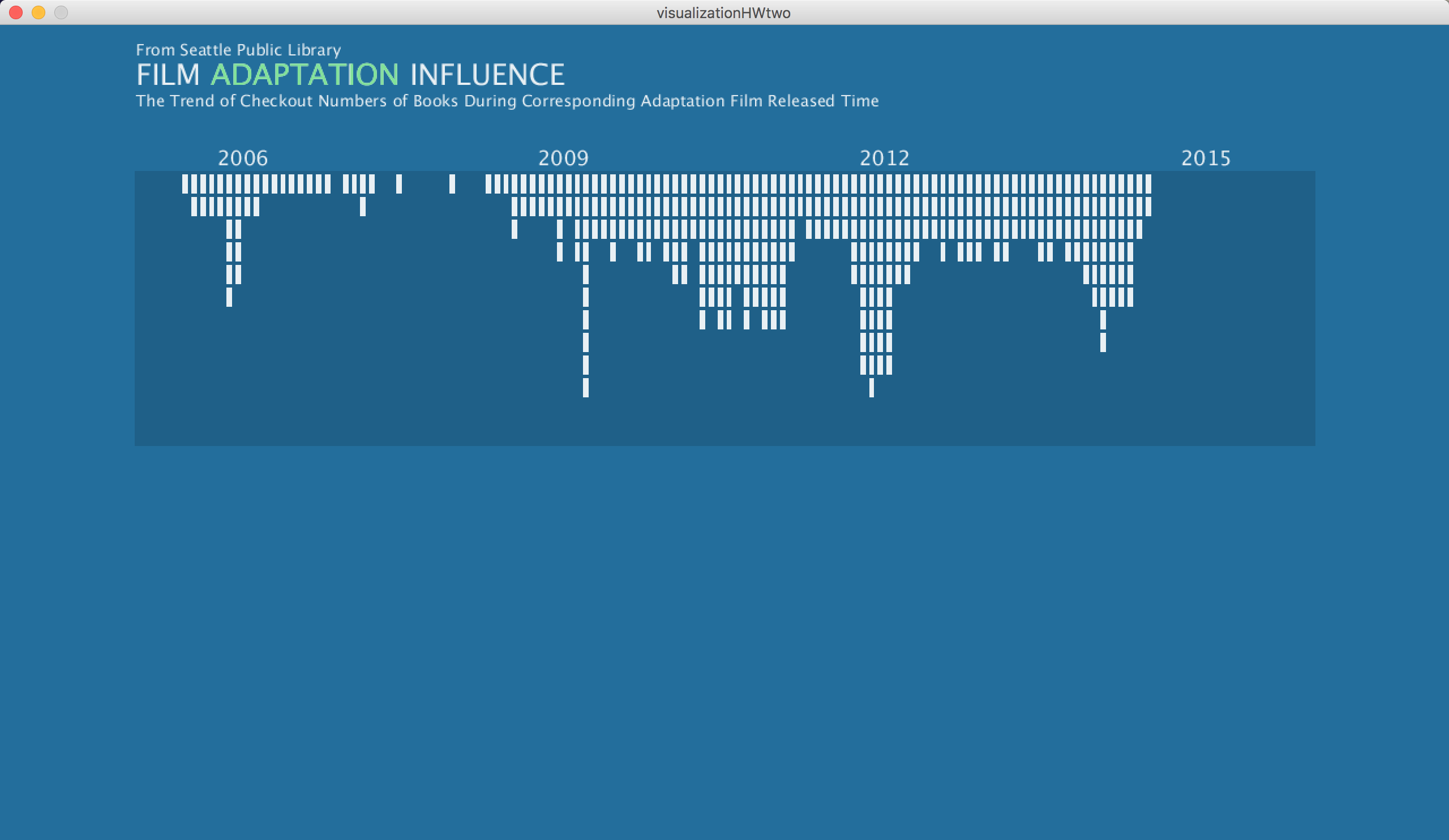Click the 2012 year label

[884, 158]
